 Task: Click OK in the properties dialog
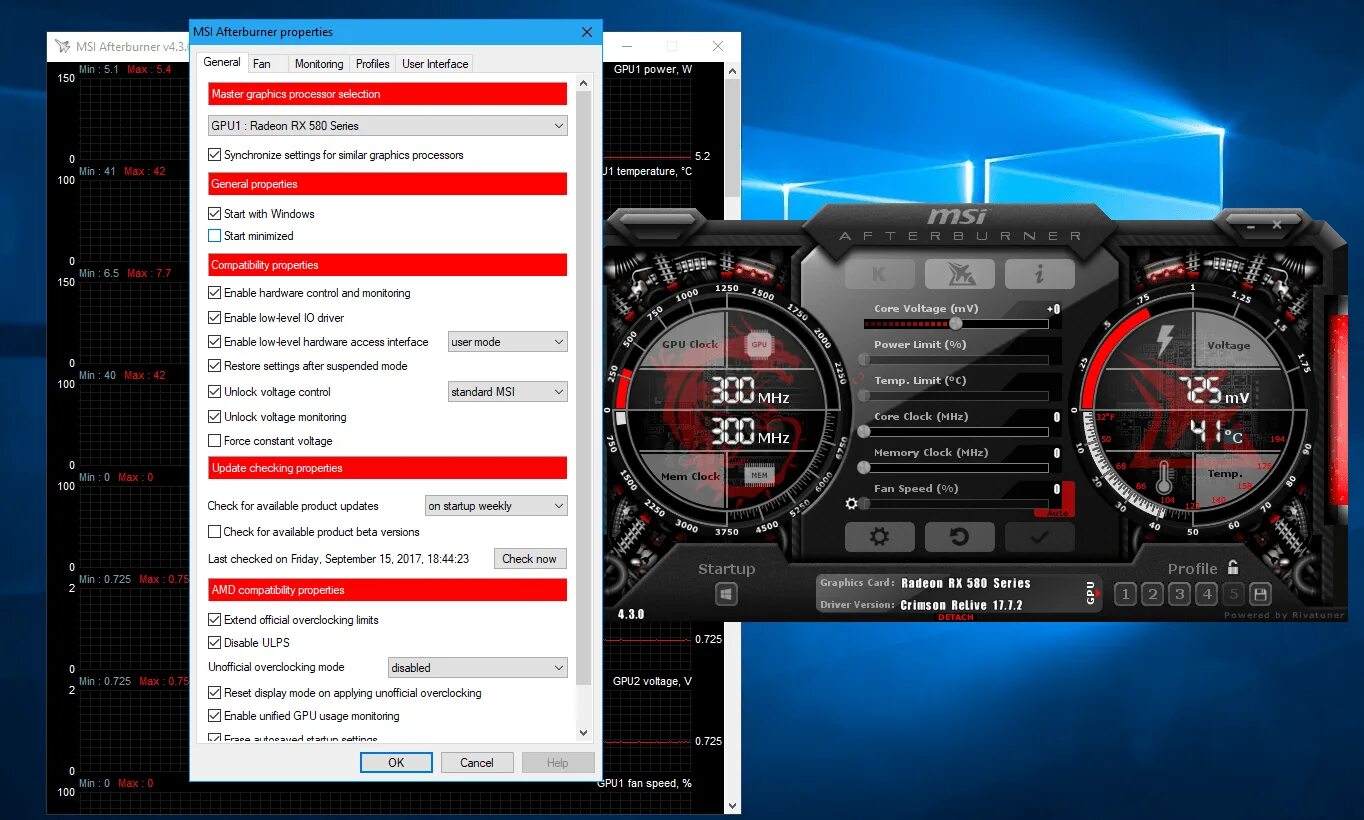coord(397,763)
